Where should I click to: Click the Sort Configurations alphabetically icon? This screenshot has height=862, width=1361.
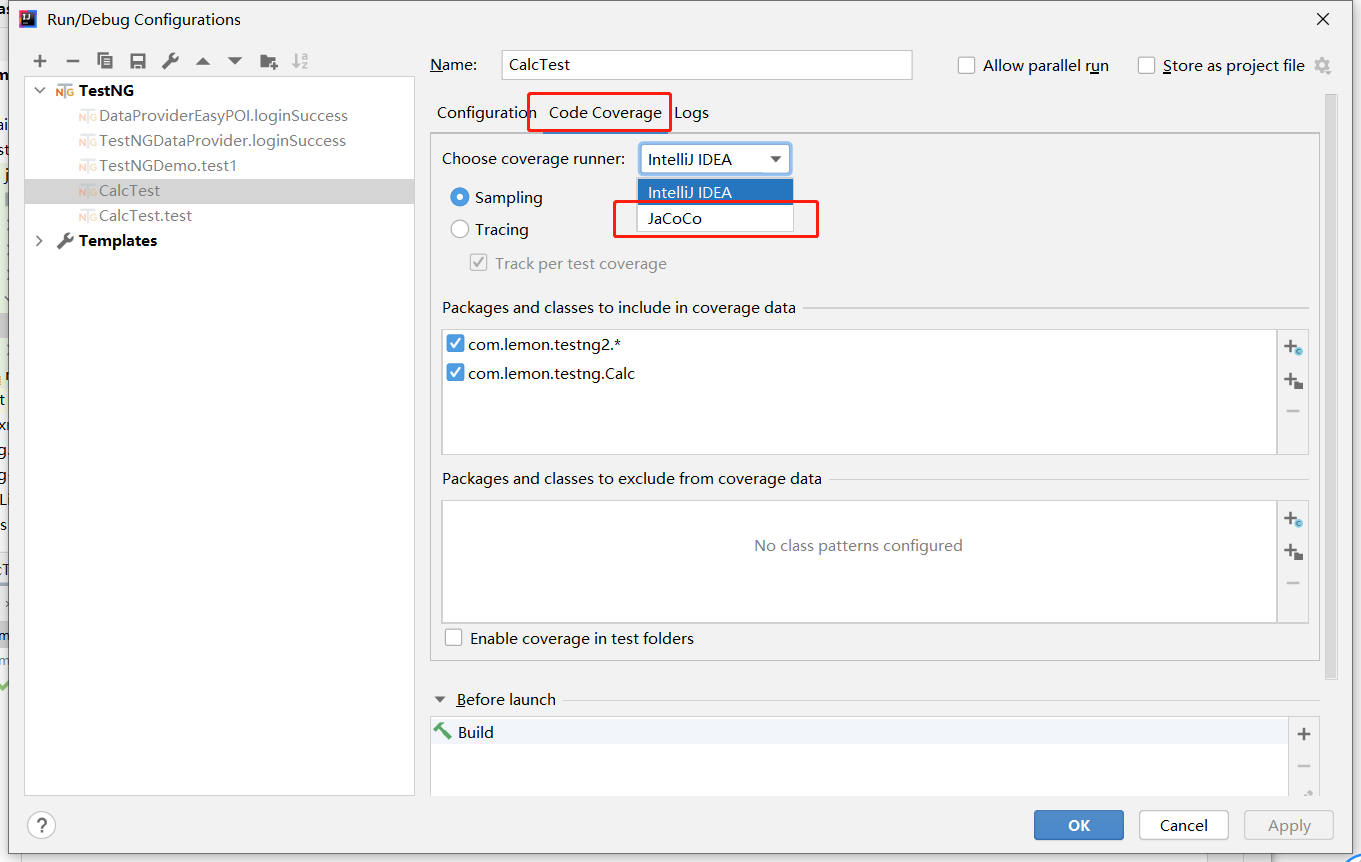click(300, 62)
